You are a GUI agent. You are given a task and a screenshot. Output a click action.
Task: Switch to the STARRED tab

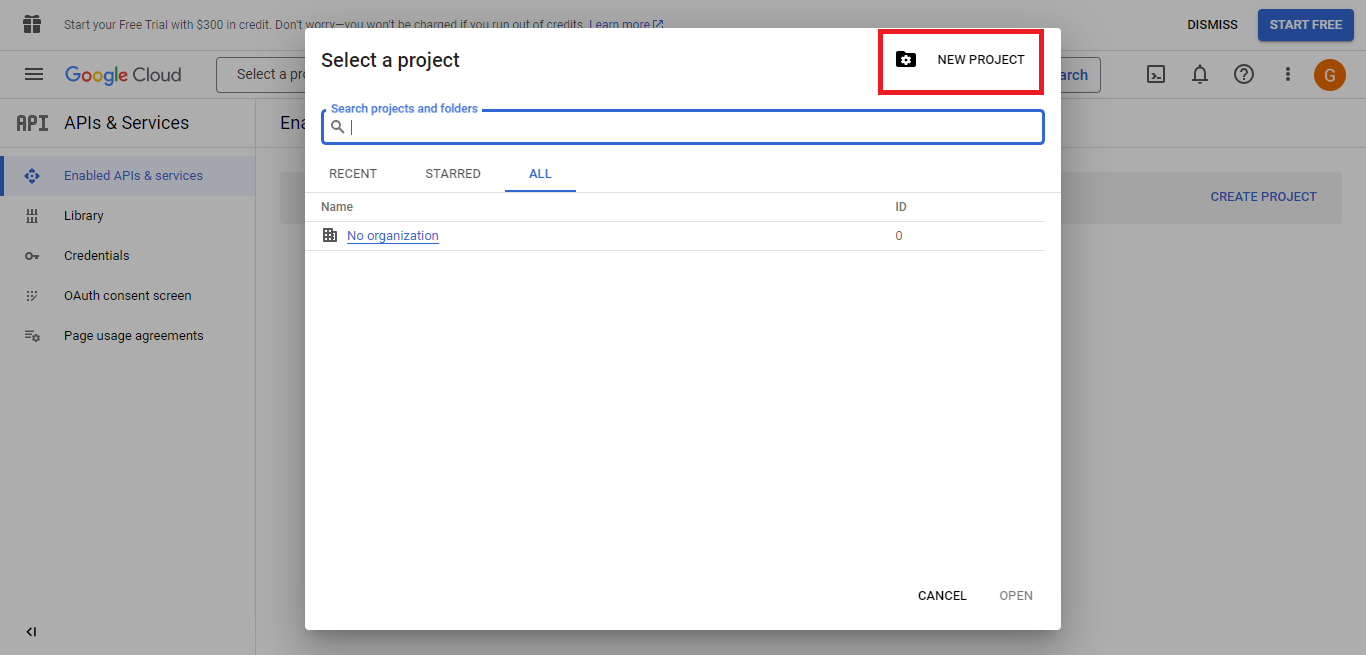(453, 174)
